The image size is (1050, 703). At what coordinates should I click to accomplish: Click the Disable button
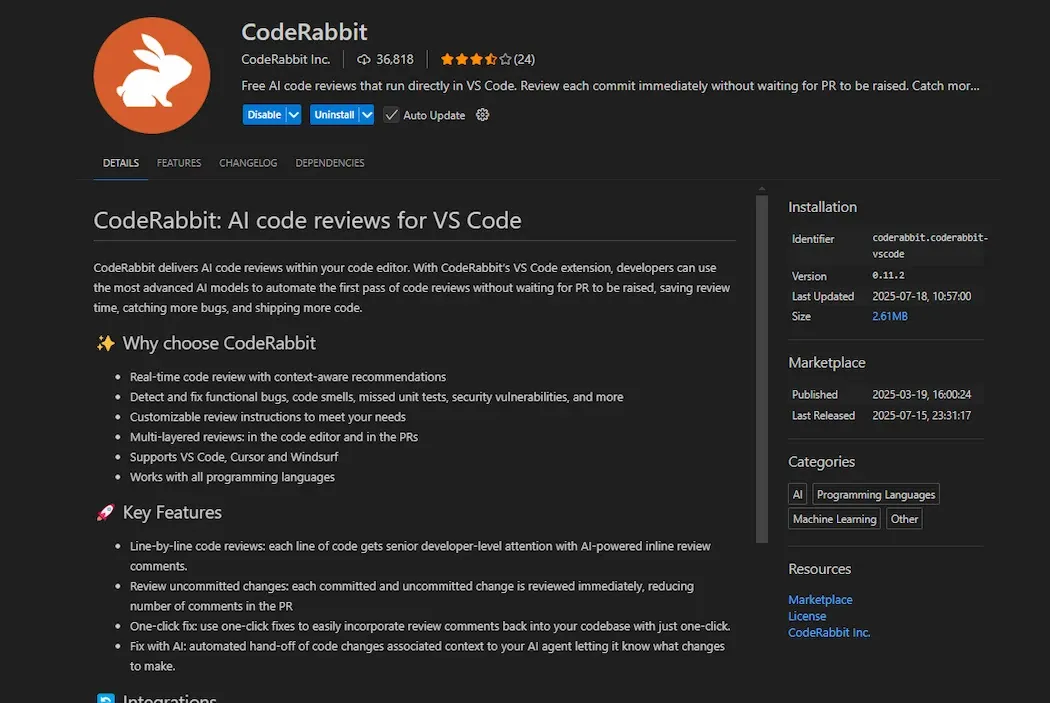[x=264, y=115]
